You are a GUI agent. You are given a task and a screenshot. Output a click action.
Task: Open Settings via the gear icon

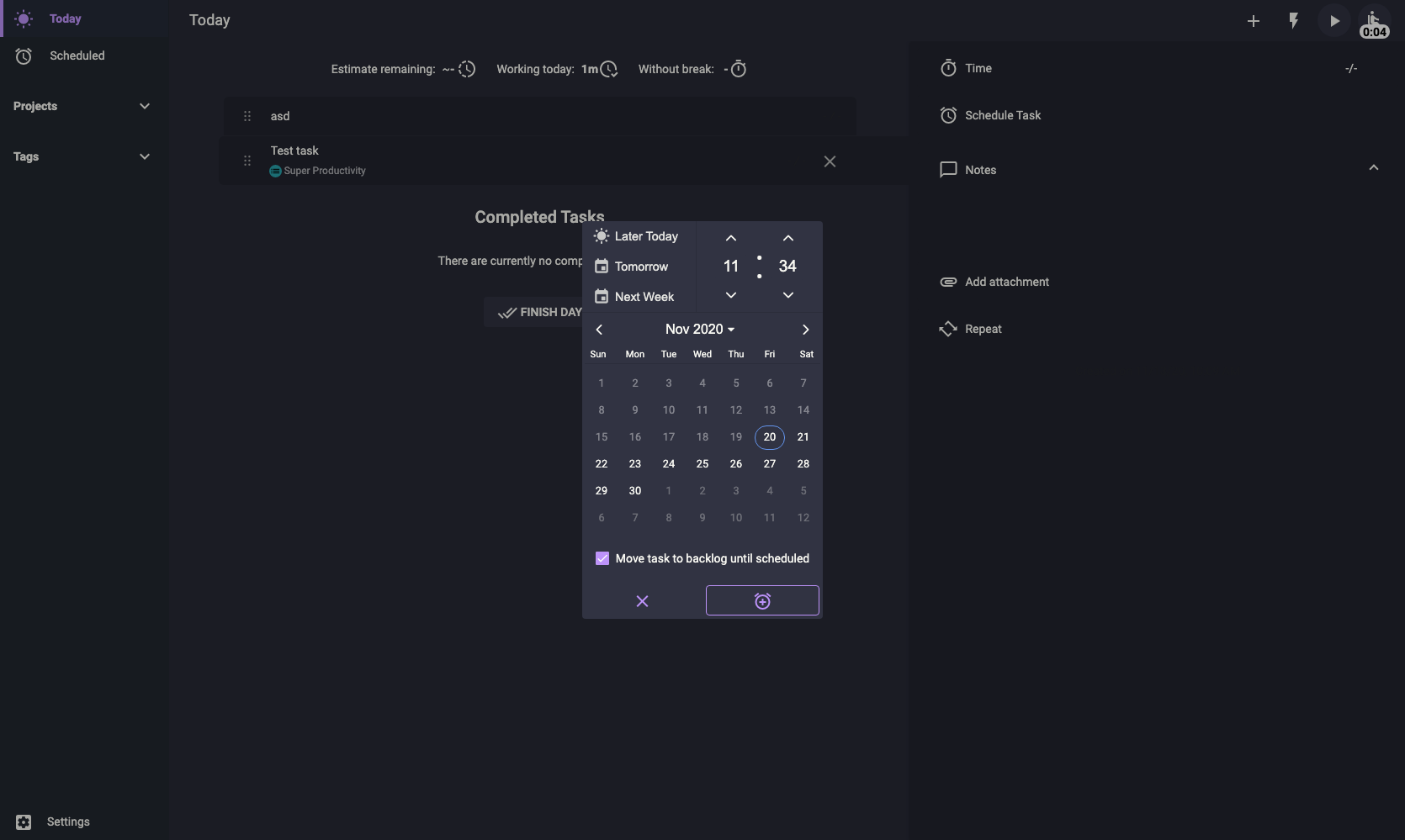tap(23, 822)
